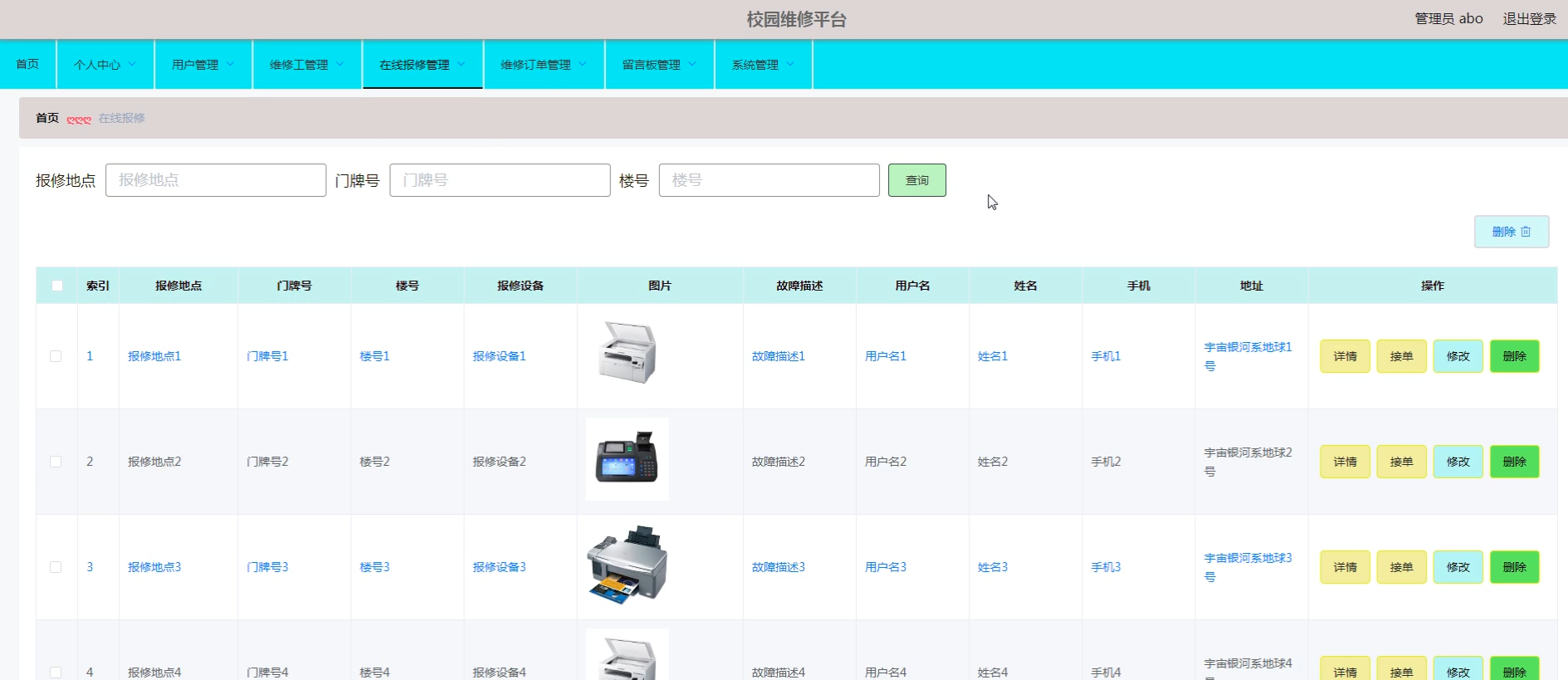The height and width of the screenshot is (680, 1568).
Task: Click 接单 button for row 3
Action: click(x=1401, y=567)
